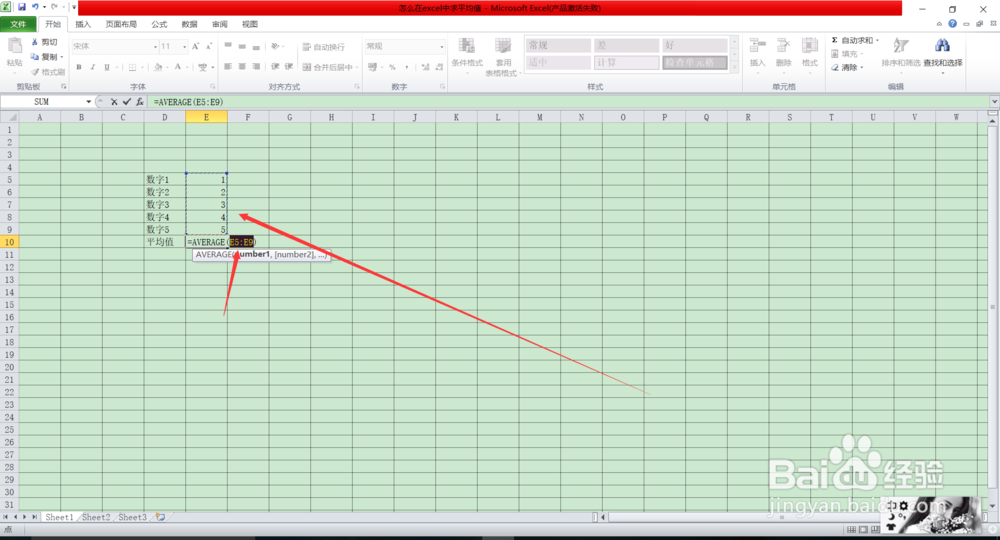The height and width of the screenshot is (540, 1000).
Task: Click the Cut (剪切) scissors icon
Action: click(x=35, y=41)
